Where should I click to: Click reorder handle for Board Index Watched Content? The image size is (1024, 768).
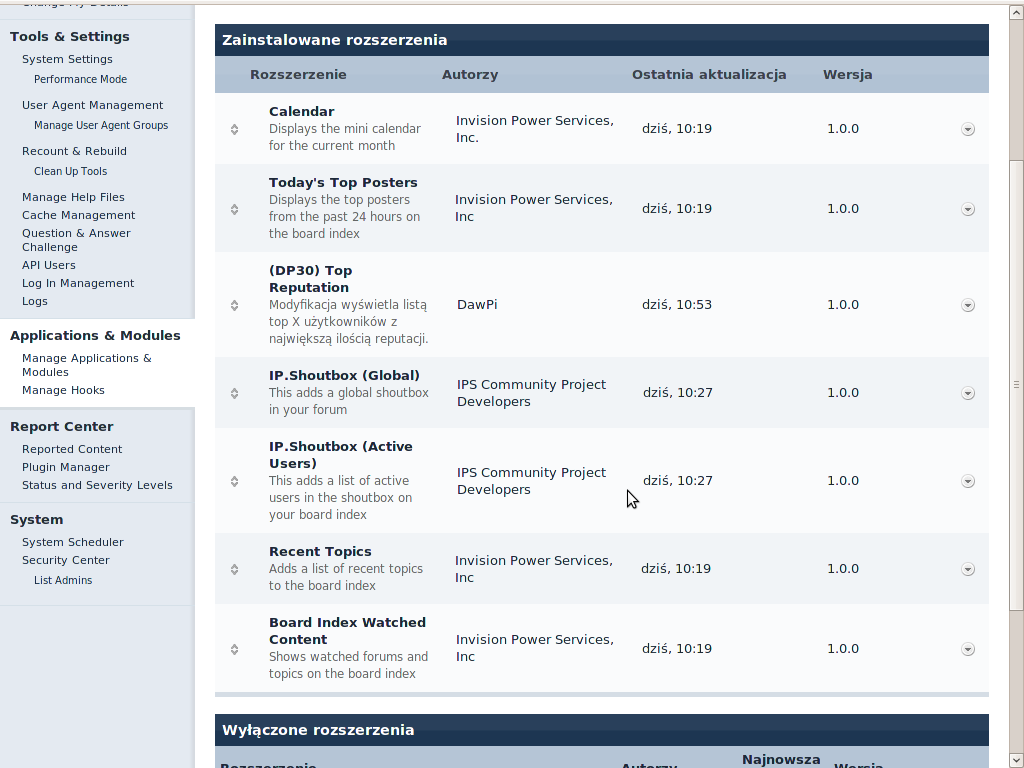click(234, 649)
